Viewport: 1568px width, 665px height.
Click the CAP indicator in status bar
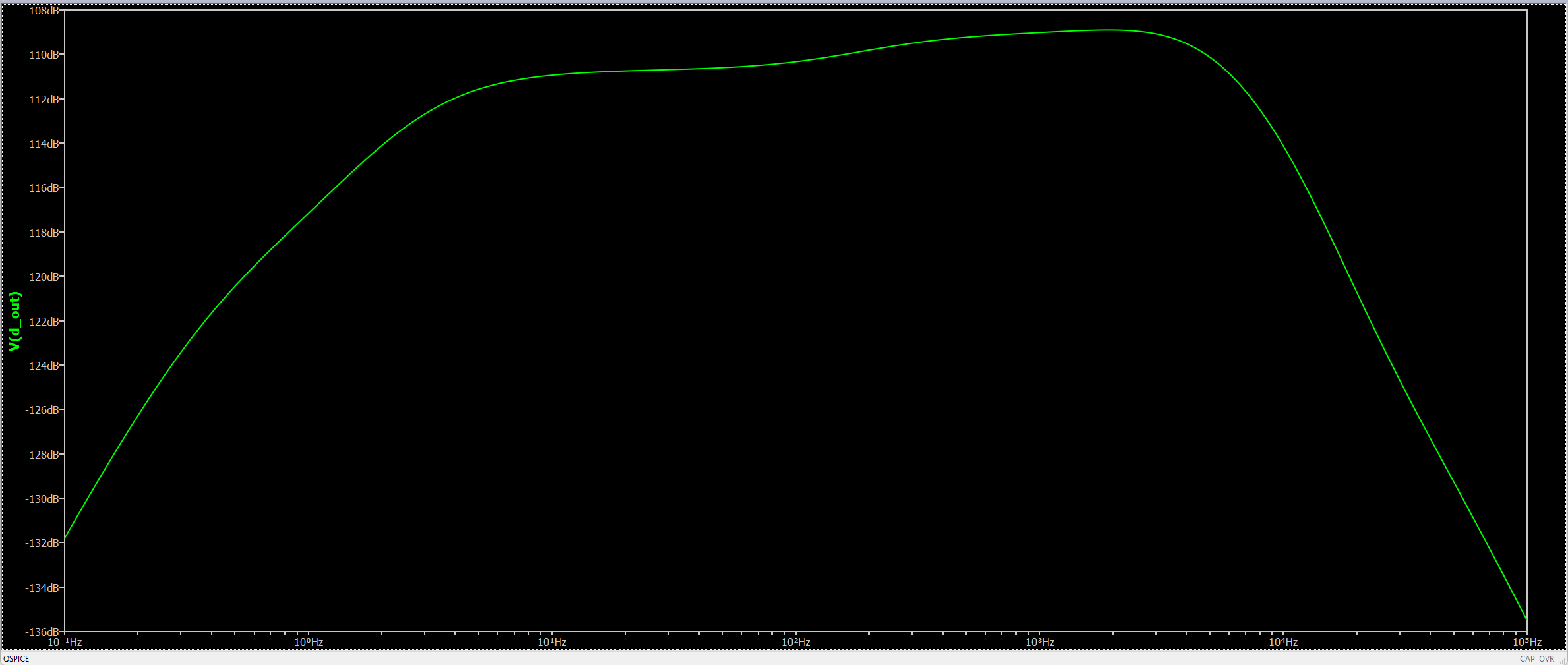(1526, 658)
